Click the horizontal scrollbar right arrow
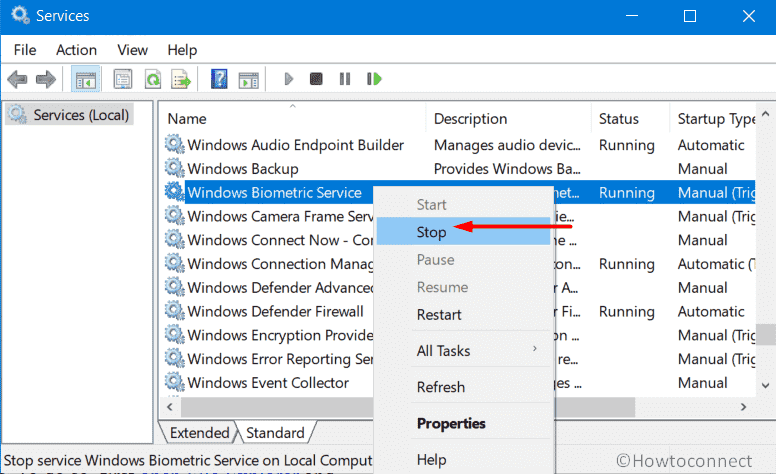The image size is (776, 474). click(x=743, y=407)
